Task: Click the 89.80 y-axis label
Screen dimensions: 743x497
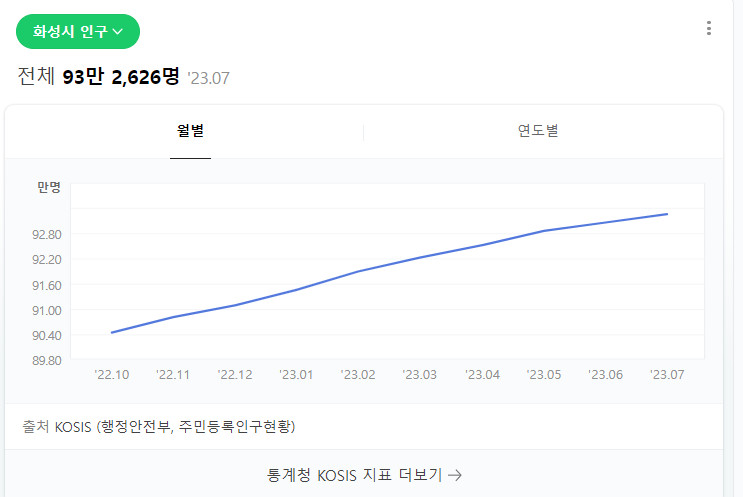Action: point(46,361)
